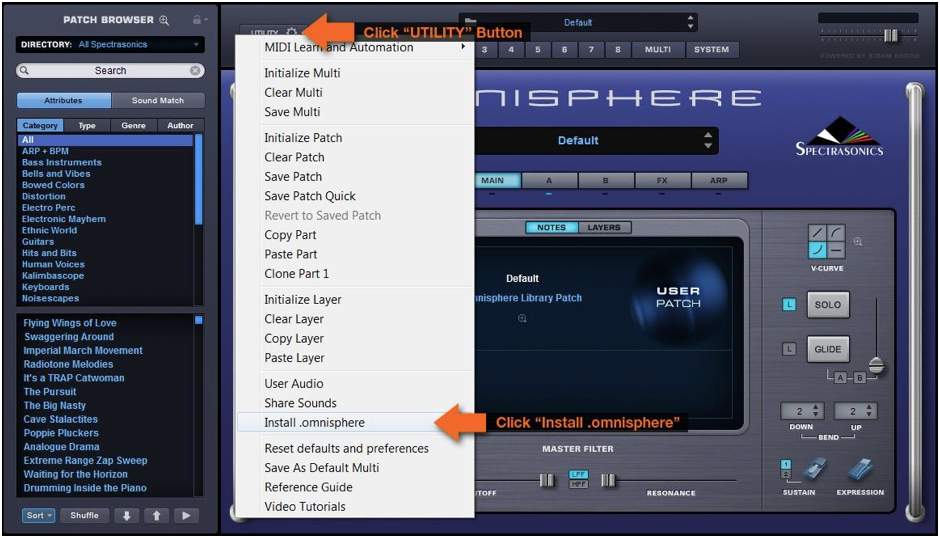Switch display to NOTES view
Image resolution: width=940 pixels, height=538 pixels.
pyautogui.click(x=552, y=227)
